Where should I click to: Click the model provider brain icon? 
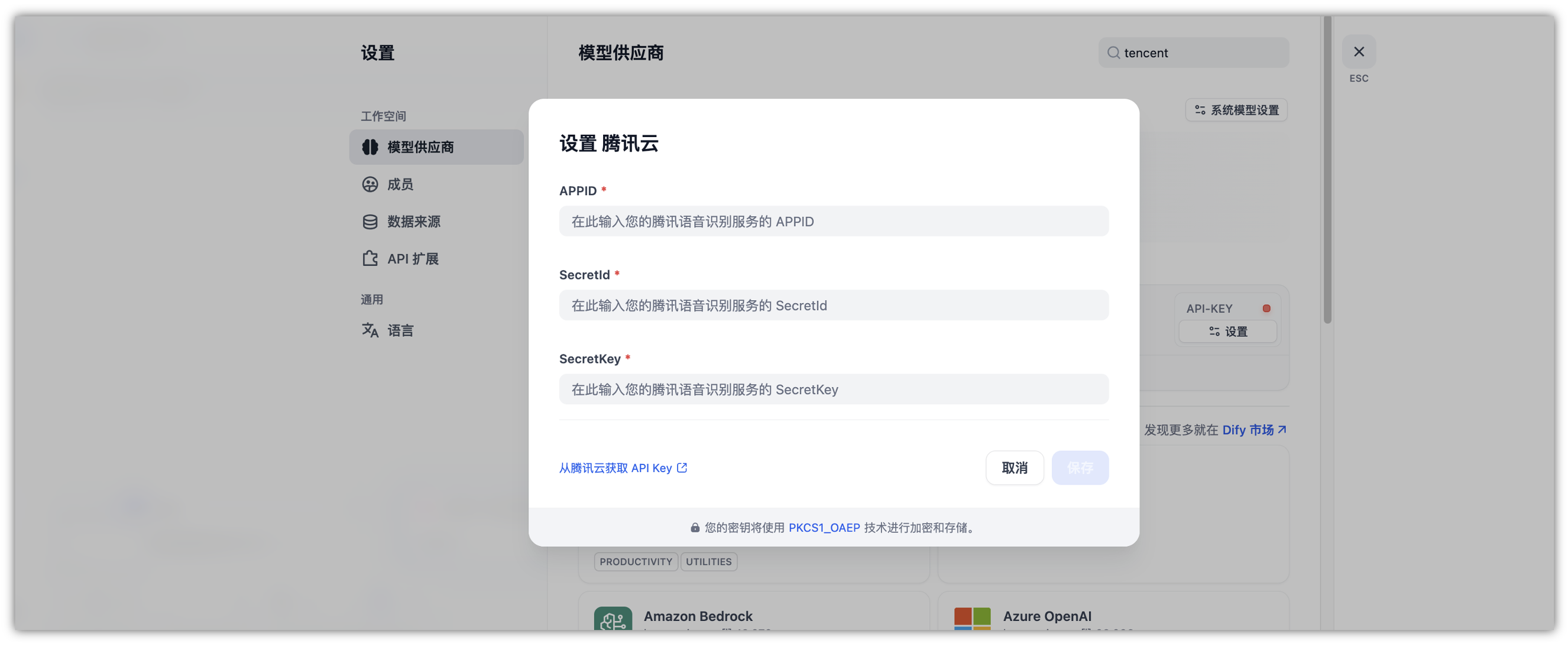tap(370, 147)
